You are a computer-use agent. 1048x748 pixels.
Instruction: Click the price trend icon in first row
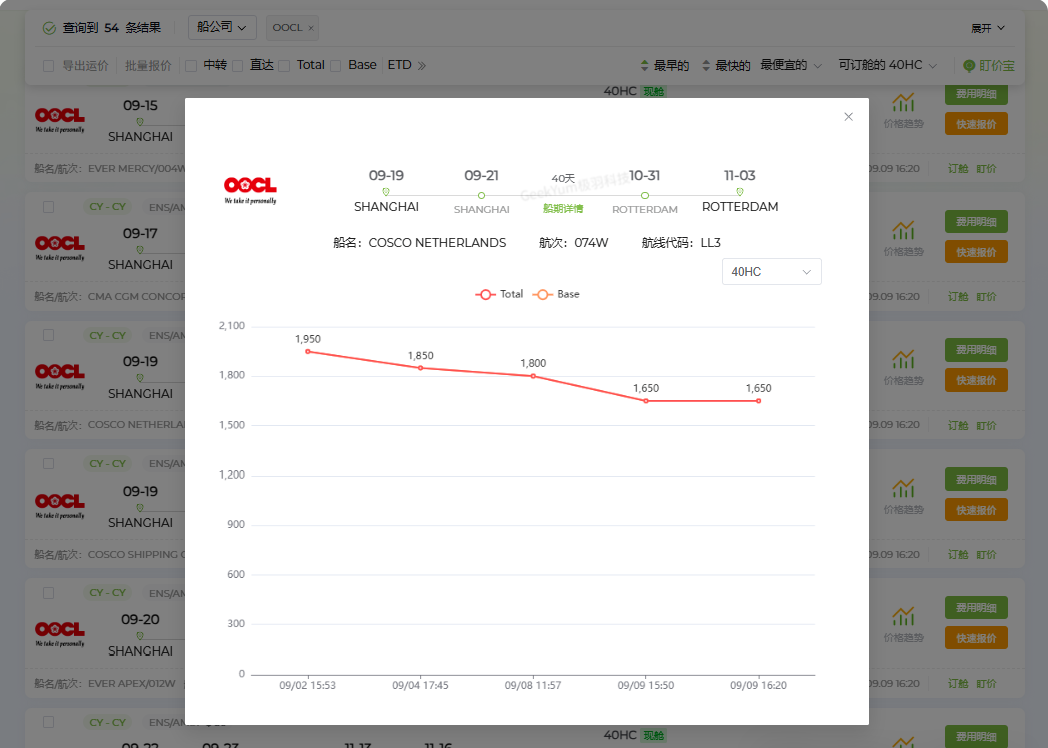coord(904,103)
